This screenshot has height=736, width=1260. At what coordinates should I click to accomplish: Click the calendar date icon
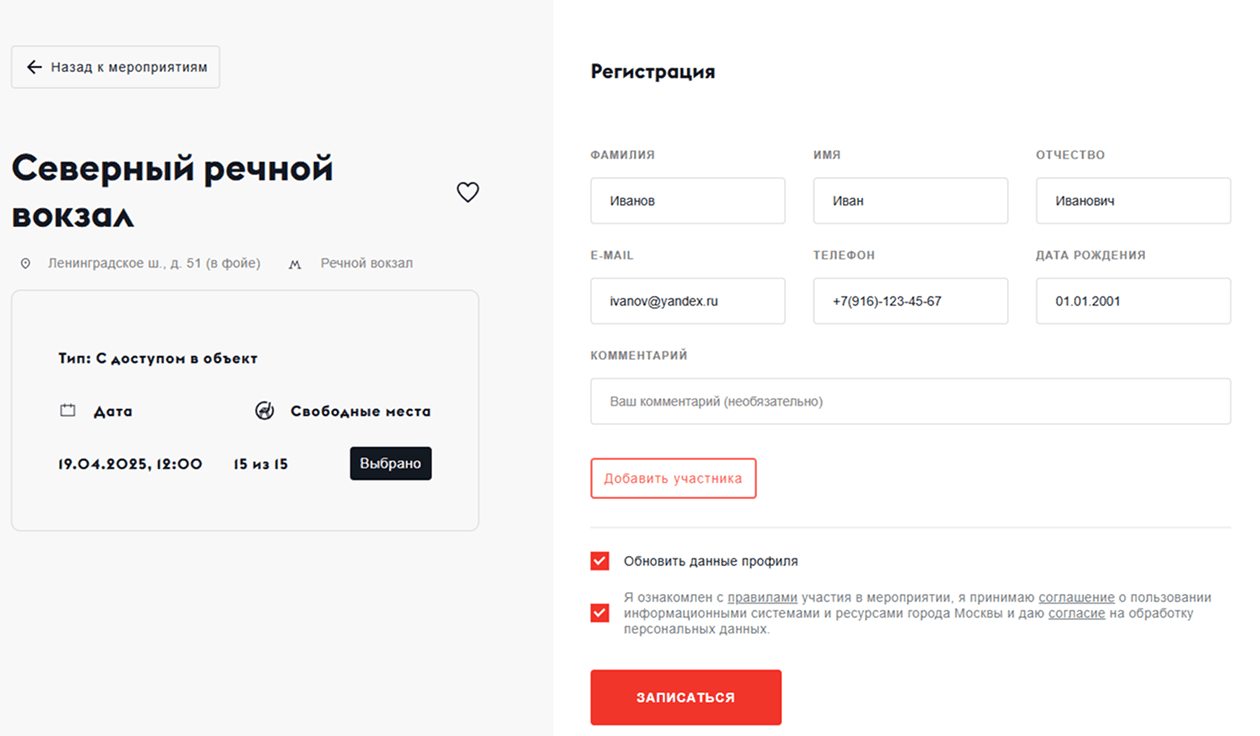click(x=68, y=410)
